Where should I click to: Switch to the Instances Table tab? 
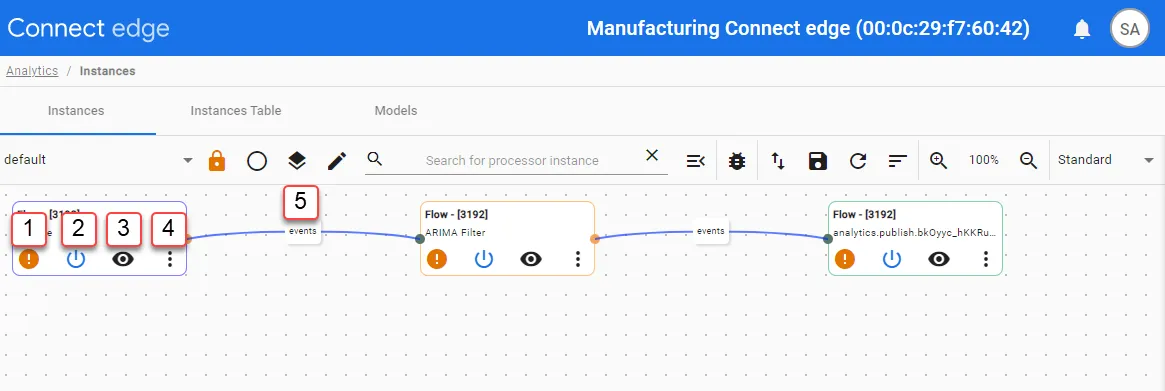(236, 111)
